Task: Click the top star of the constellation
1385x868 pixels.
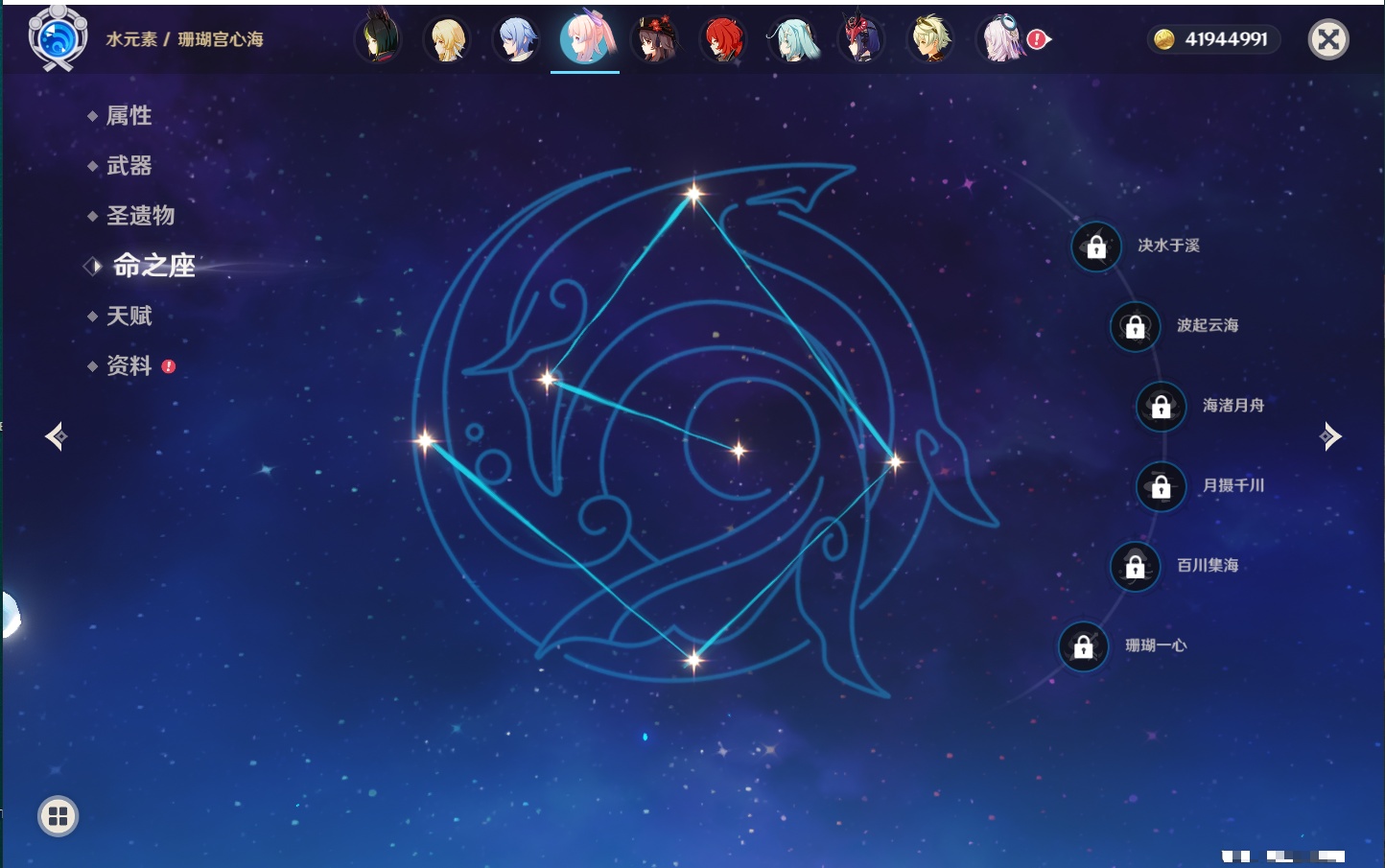Action: 693,194
